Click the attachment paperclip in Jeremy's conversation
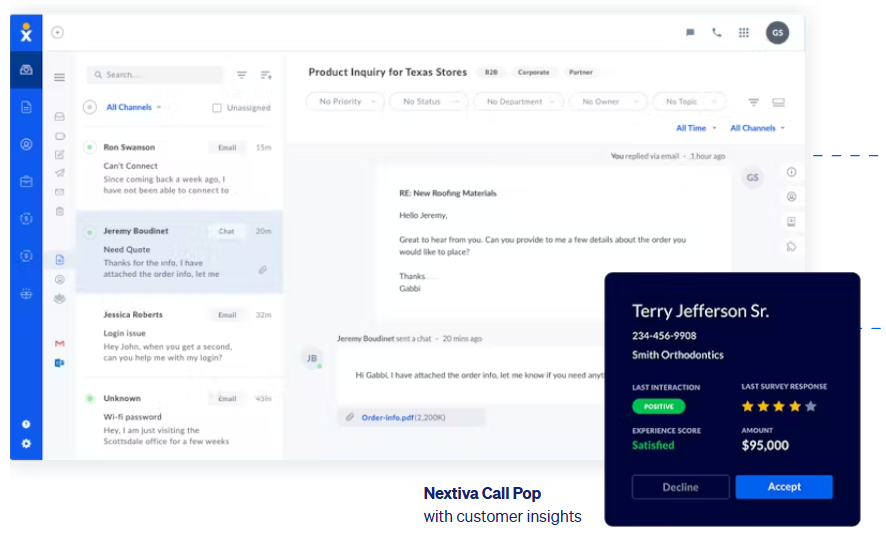This screenshot has height=540, width=886. click(x=263, y=269)
